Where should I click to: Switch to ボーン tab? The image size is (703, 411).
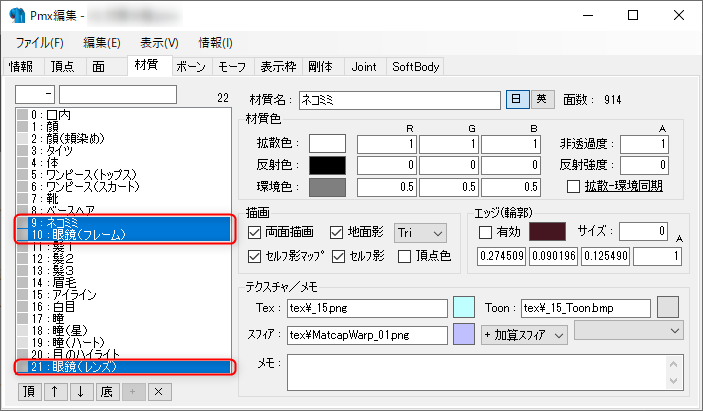tap(191, 67)
